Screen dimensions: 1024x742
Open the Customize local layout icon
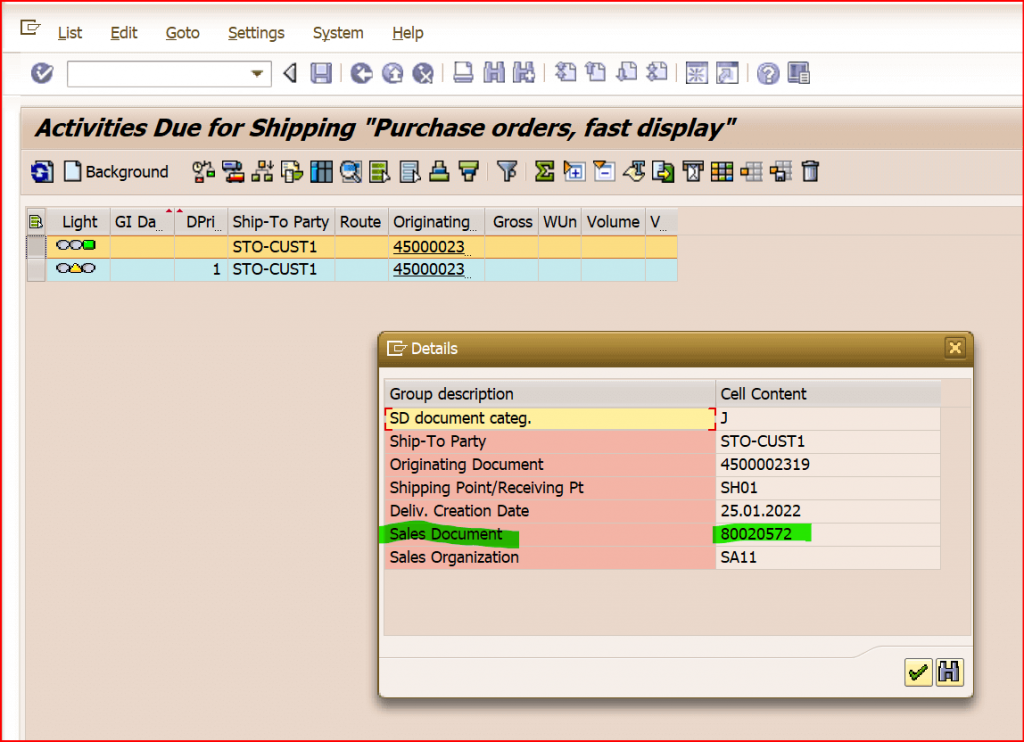point(799,73)
